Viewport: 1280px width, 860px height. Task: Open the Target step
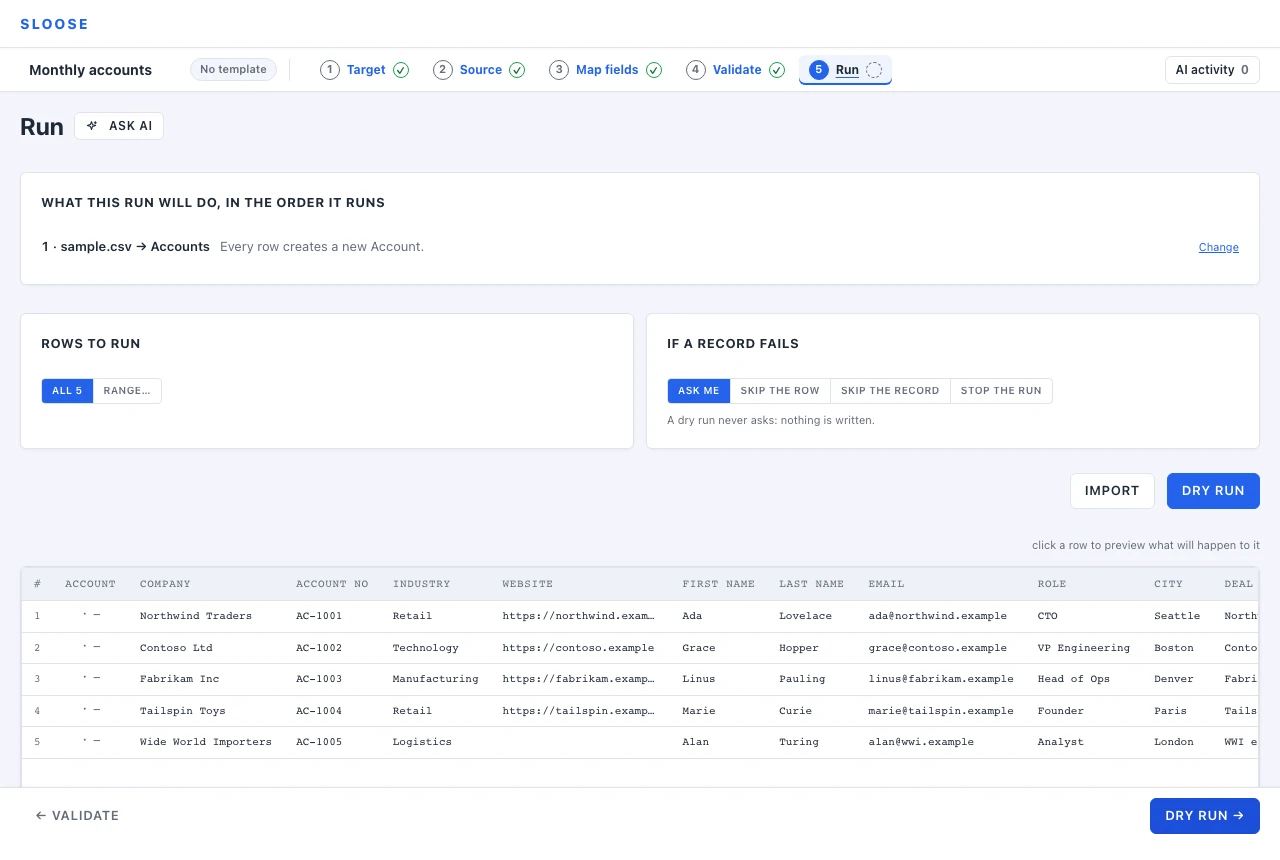point(365,70)
